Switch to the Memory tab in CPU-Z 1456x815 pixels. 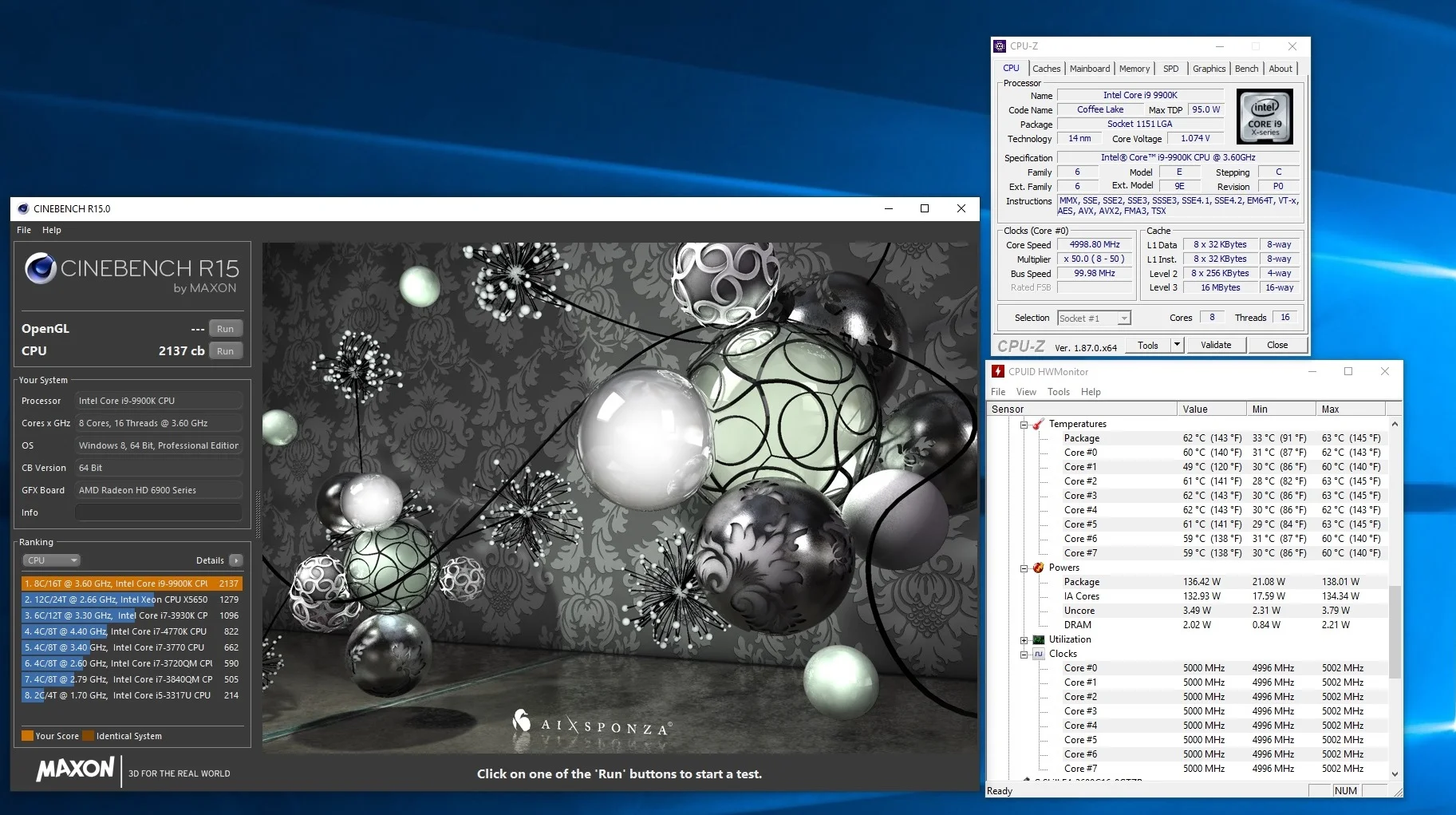1134,69
